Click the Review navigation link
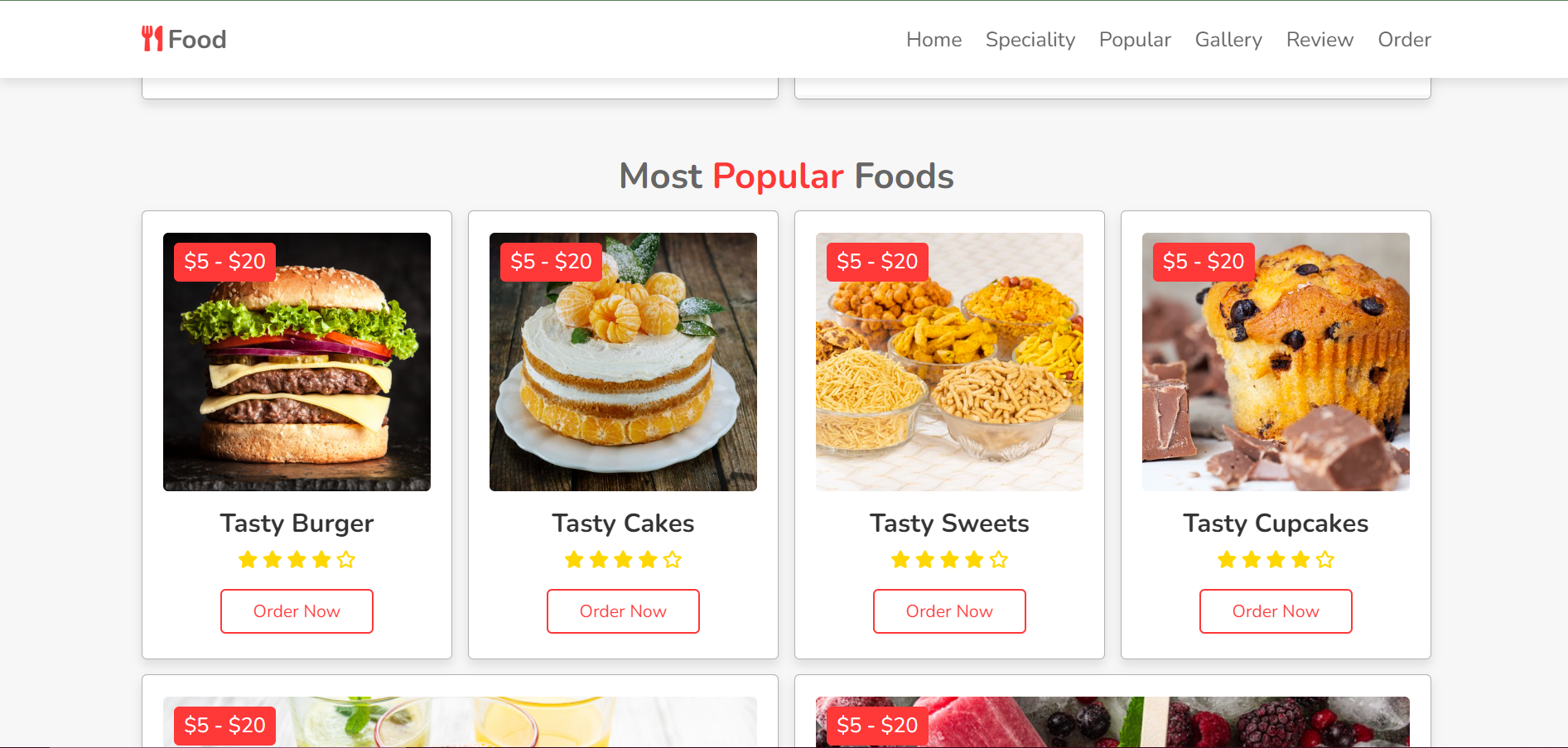Screen dimensions: 1568x748 pyautogui.click(x=1319, y=39)
